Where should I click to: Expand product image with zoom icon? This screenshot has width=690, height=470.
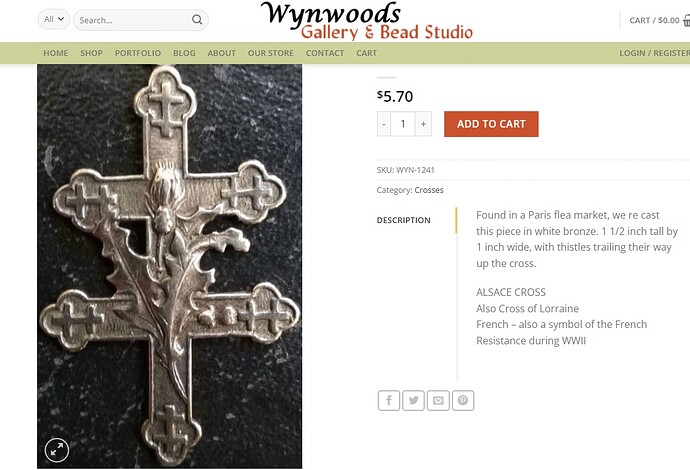pos(57,450)
